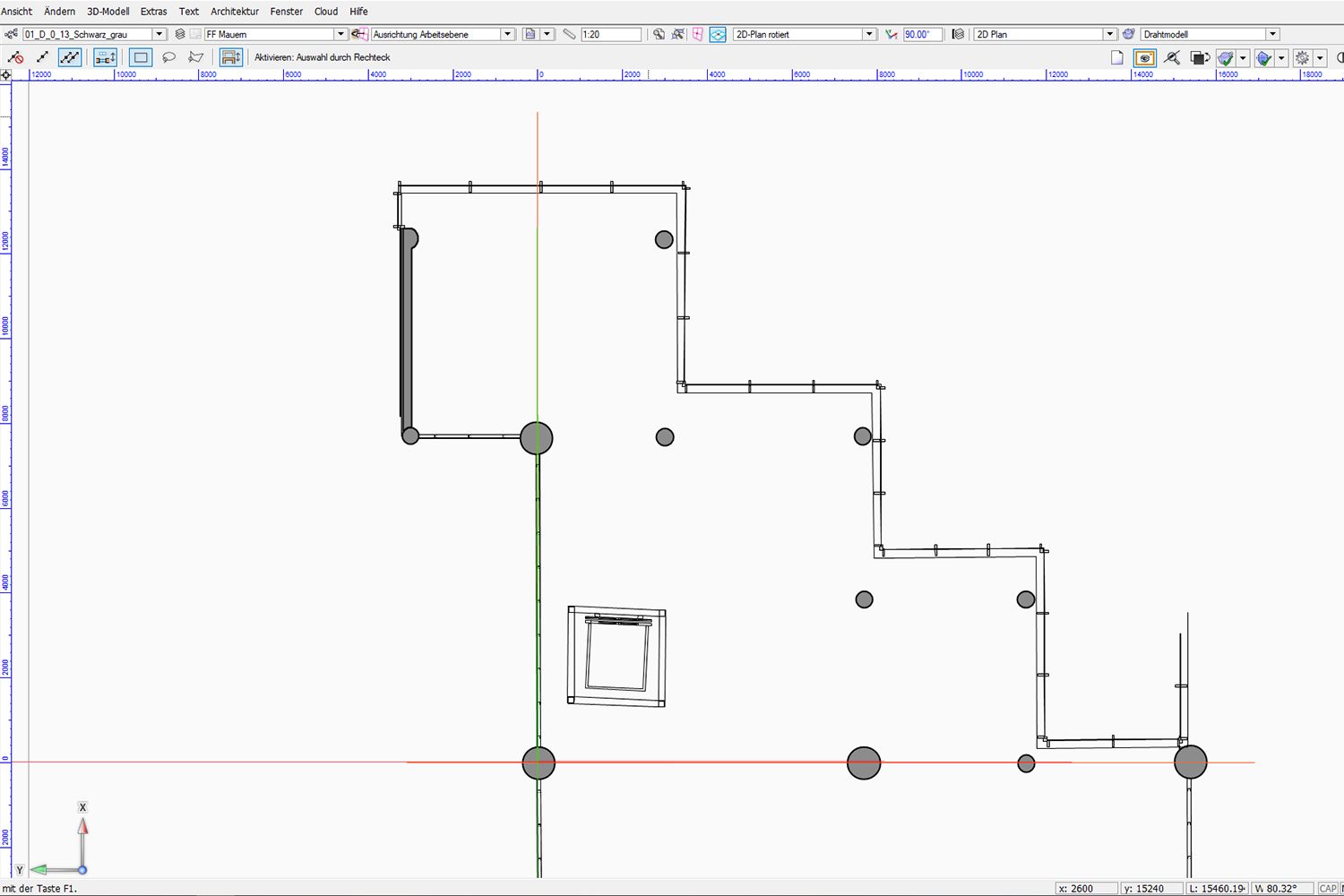
Task: Toggle the highlighted eye visibility icon
Action: [x=1144, y=57]
